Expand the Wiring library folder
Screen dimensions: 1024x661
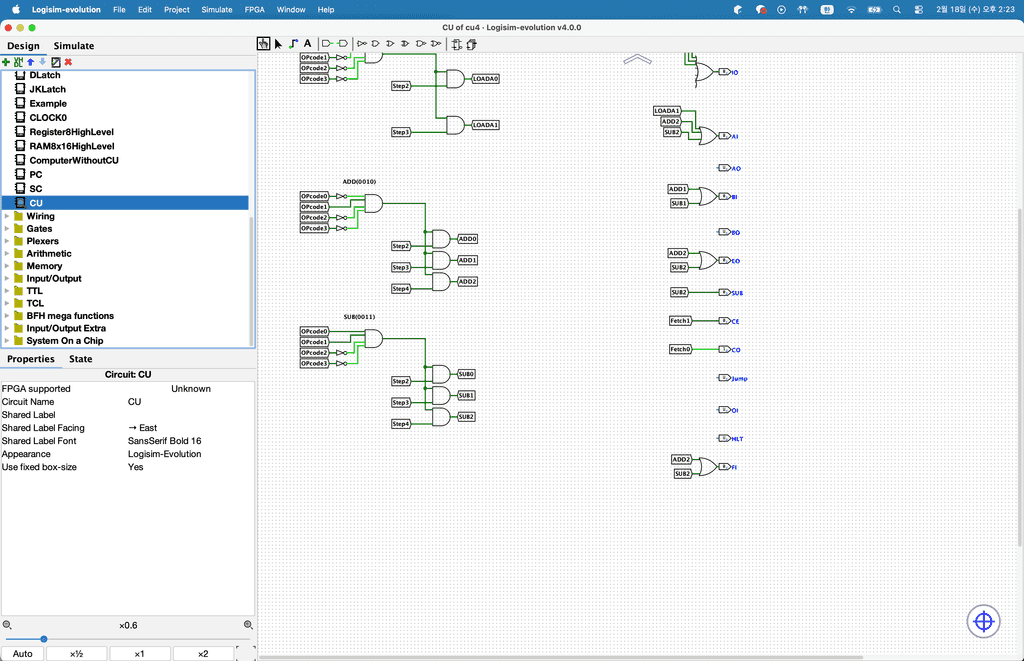tap(8, 216)
